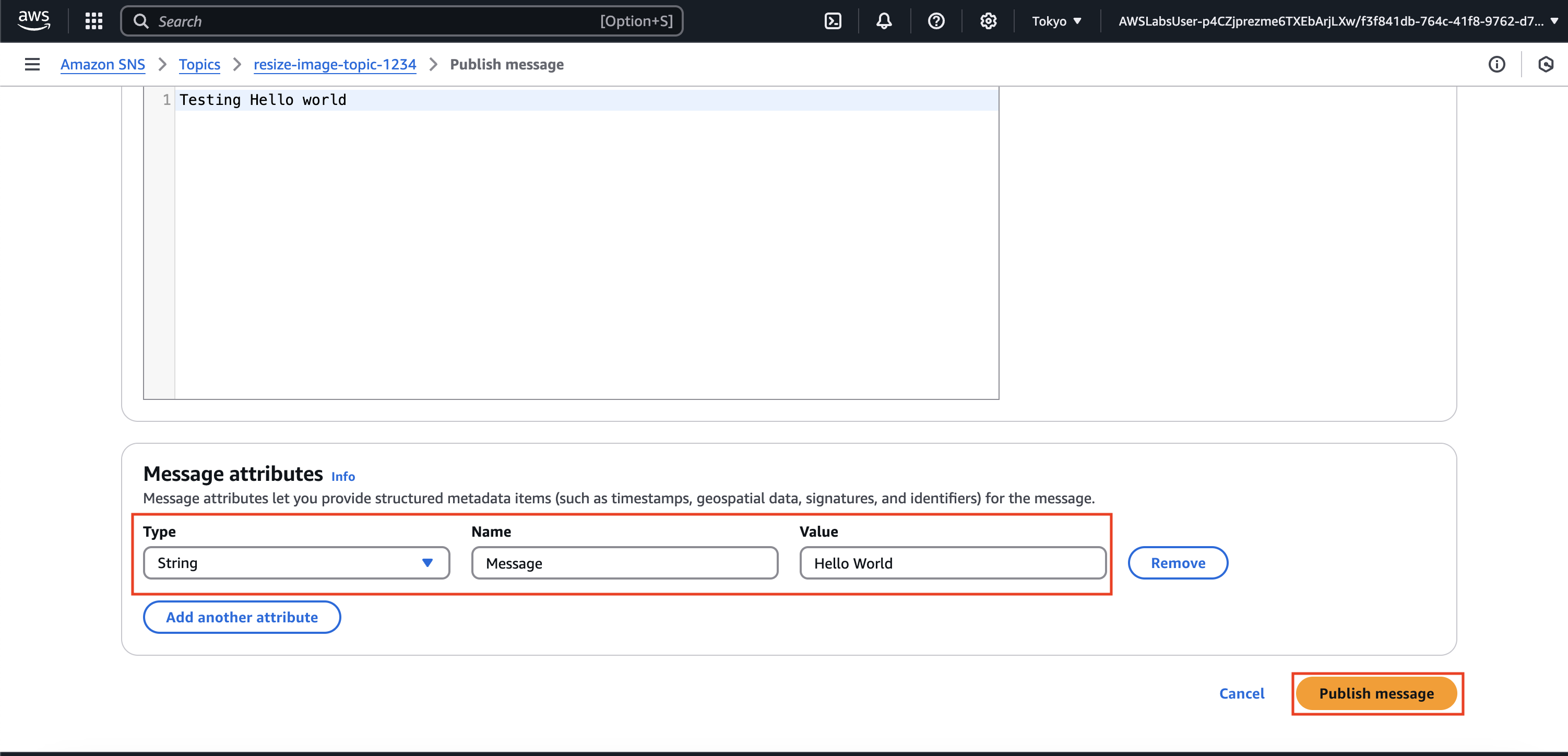Click line number 1 in editor gutter
Viewport: 1568px width, 756px height.
pos(166,100)
